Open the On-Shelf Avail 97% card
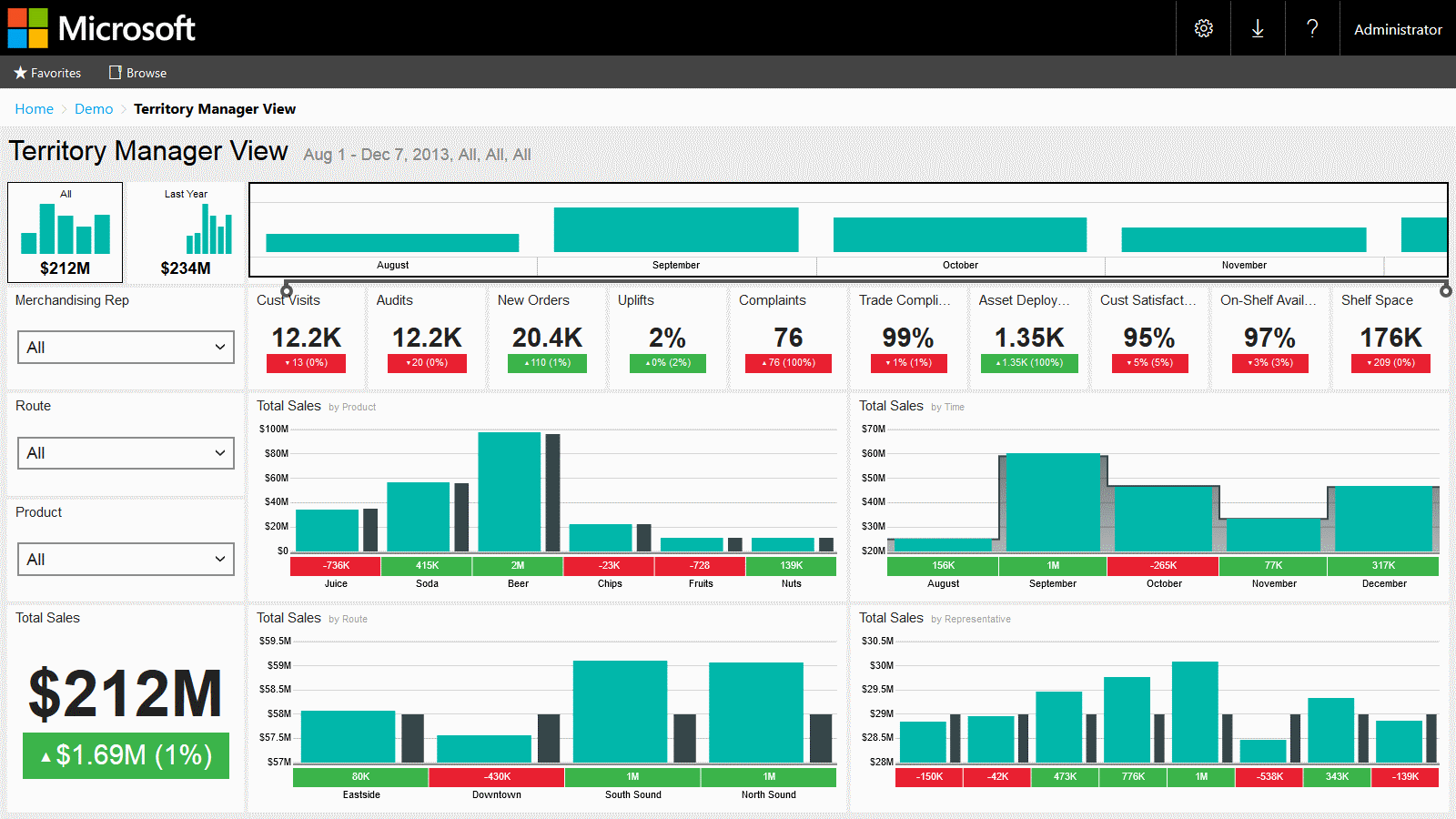1456x819 pixels. coord(1269,338)
